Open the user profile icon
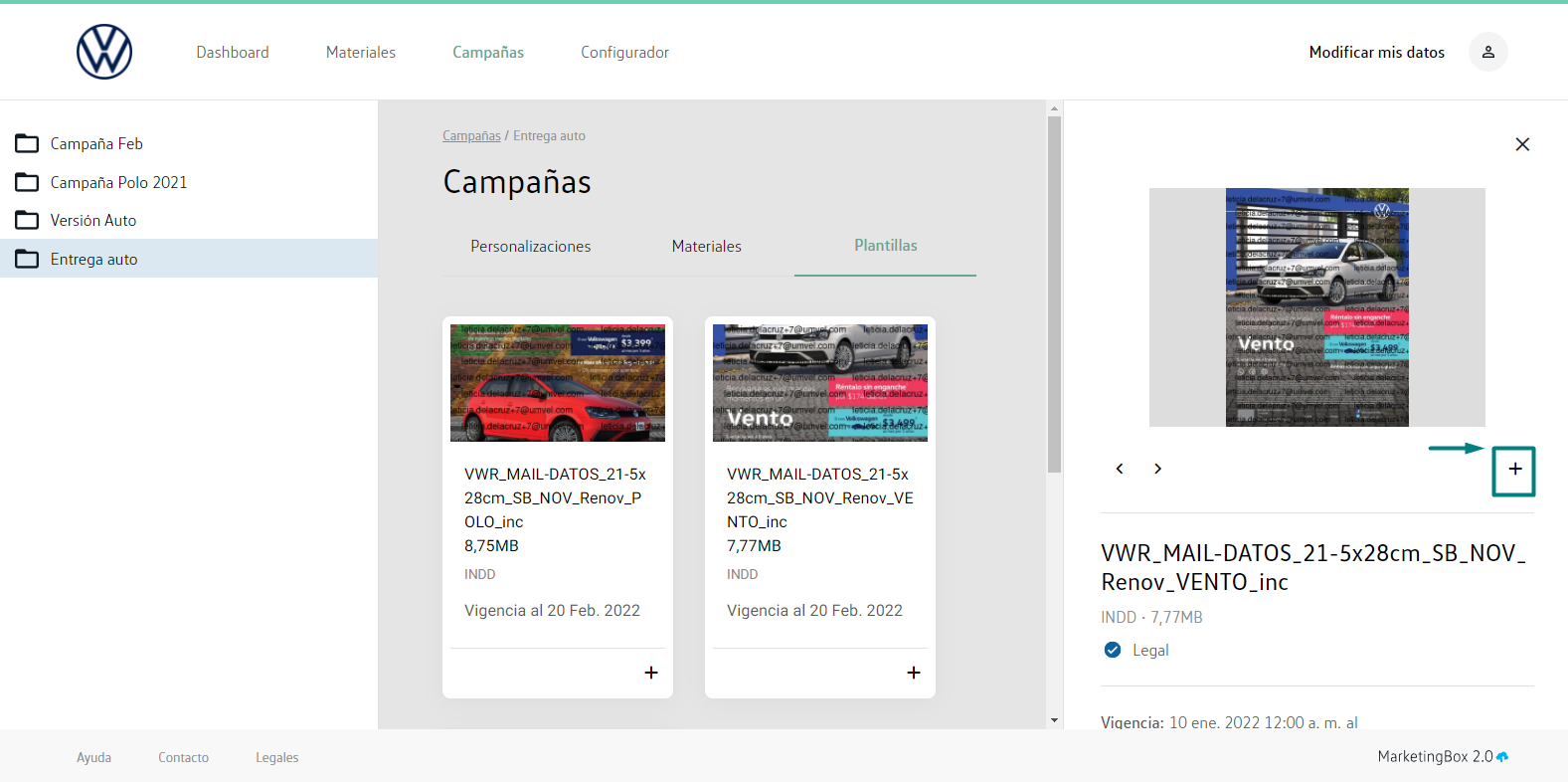 1488,52
